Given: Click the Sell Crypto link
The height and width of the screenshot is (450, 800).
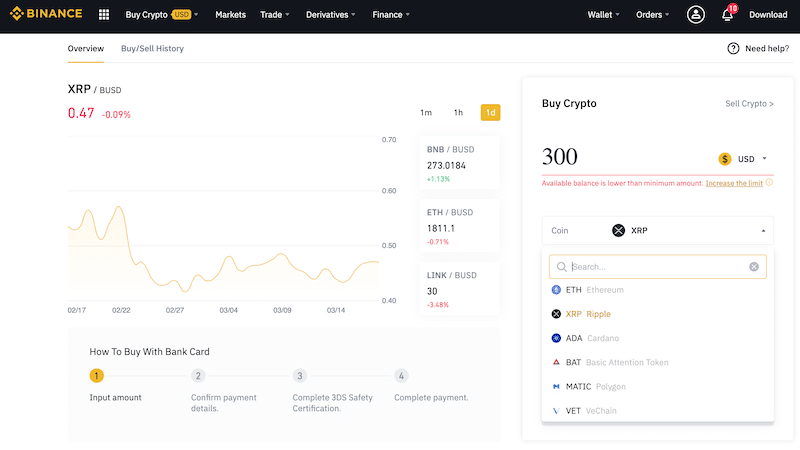Looking at the screenshot, I should [749, 104].
